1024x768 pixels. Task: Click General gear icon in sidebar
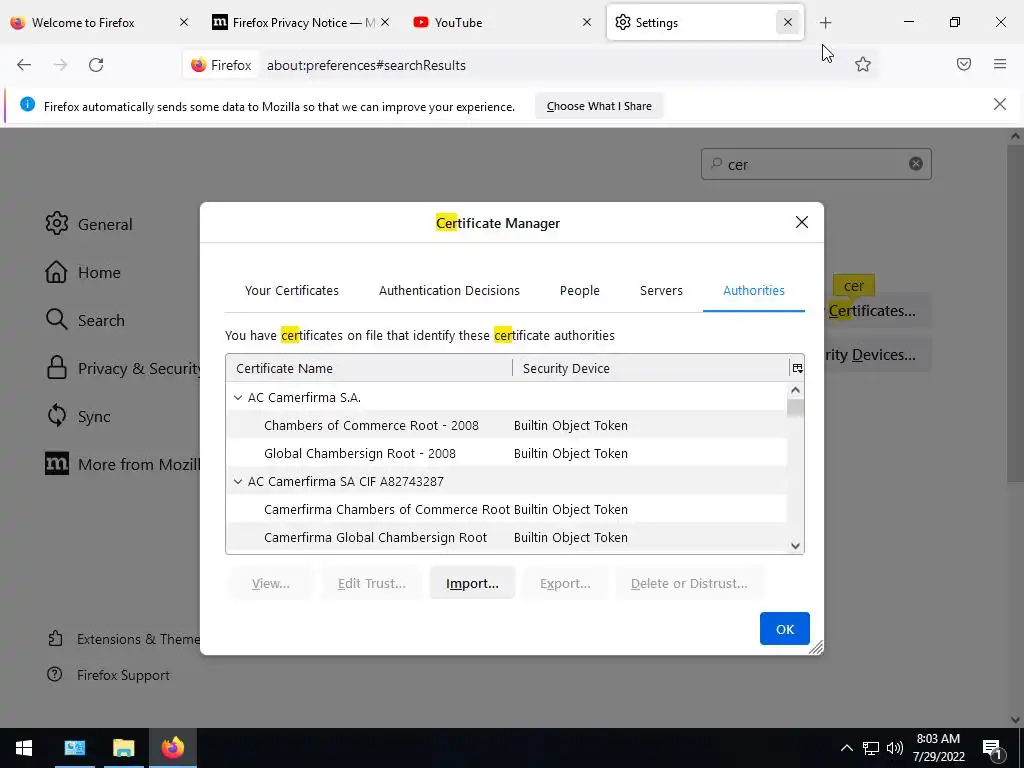pyautogui.click(x=57, y=223)
